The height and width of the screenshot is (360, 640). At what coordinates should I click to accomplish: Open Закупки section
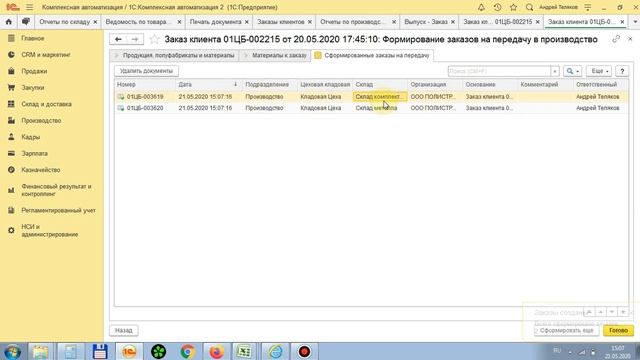[x=33, y=87]
